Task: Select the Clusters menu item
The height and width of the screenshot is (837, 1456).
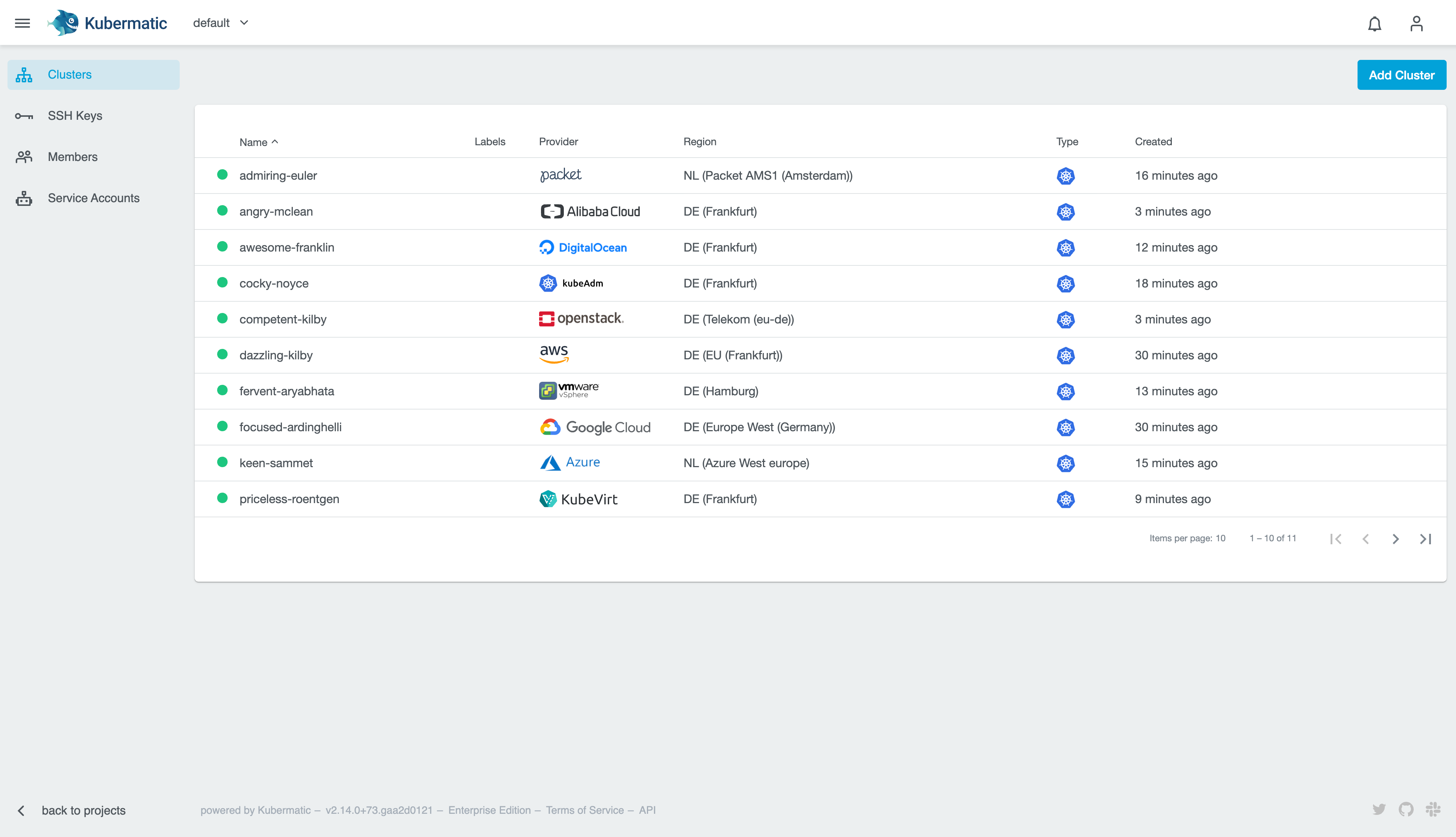Action: pos(94,75)
